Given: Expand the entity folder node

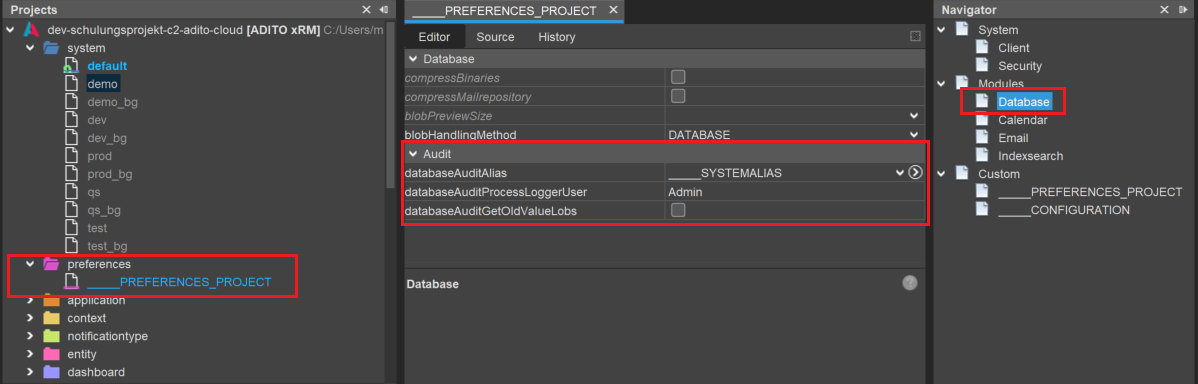Looking at the screenshot, I should [30, 355].
